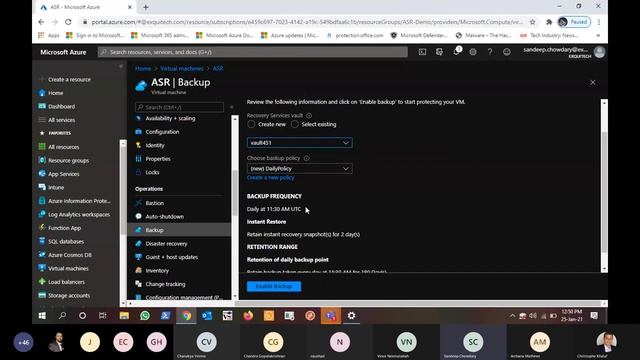Reload the Azure portal page

[68, 22]
